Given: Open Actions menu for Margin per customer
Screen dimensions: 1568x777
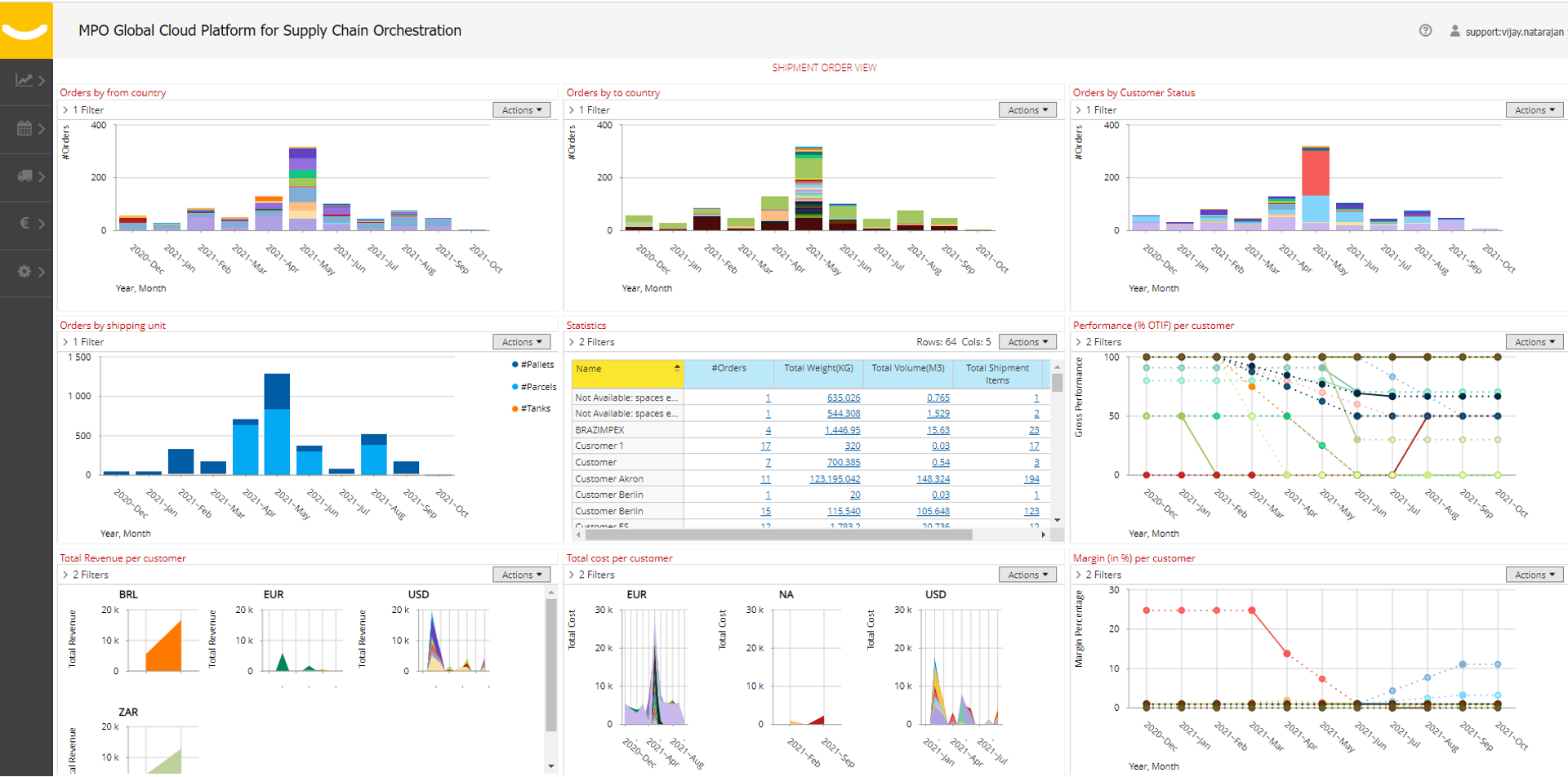Looking at the screenshot, I should click(1535, 575).
